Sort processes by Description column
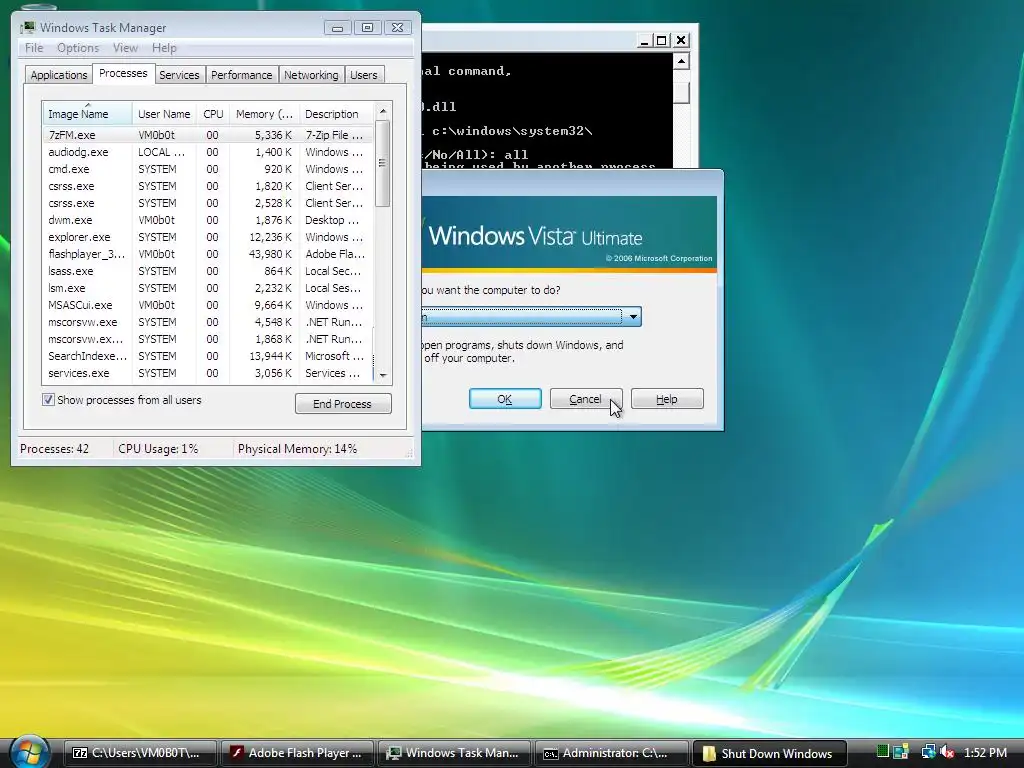 point(336,114)
